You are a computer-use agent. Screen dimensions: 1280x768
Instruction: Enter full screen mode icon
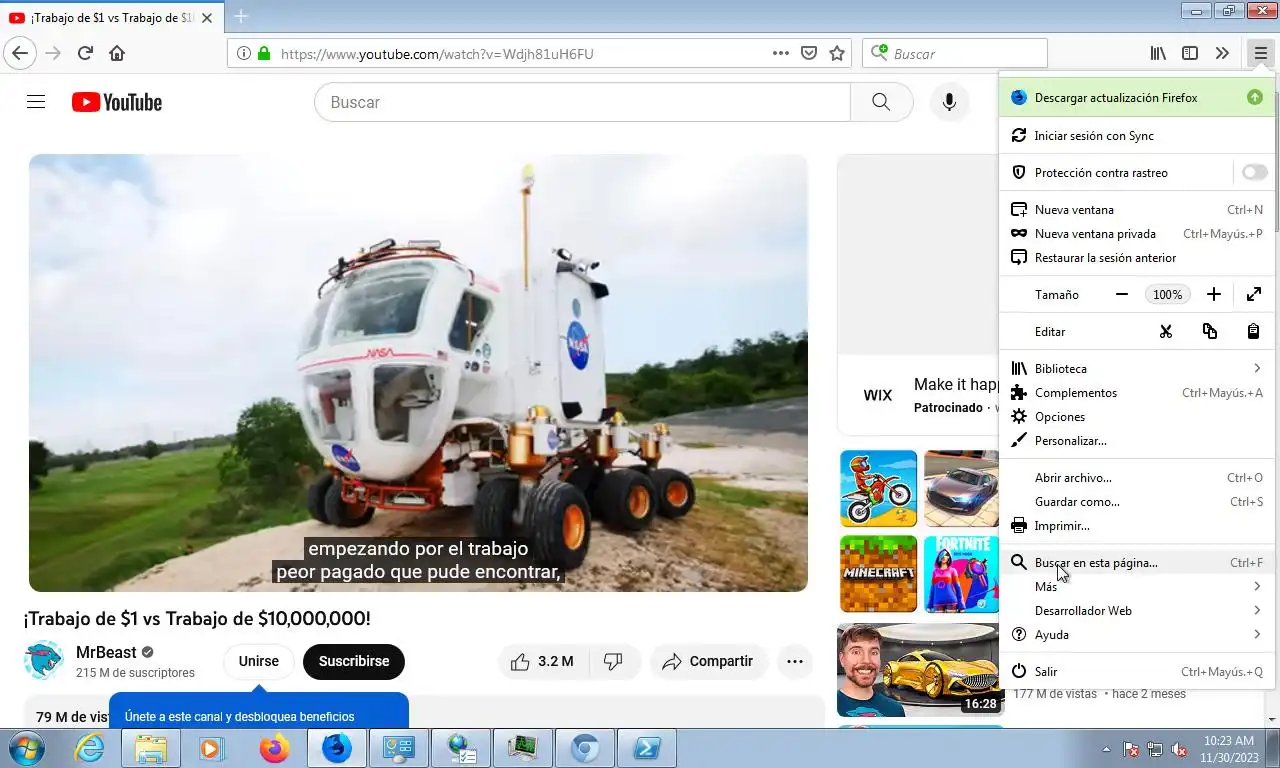[1254, 294]
